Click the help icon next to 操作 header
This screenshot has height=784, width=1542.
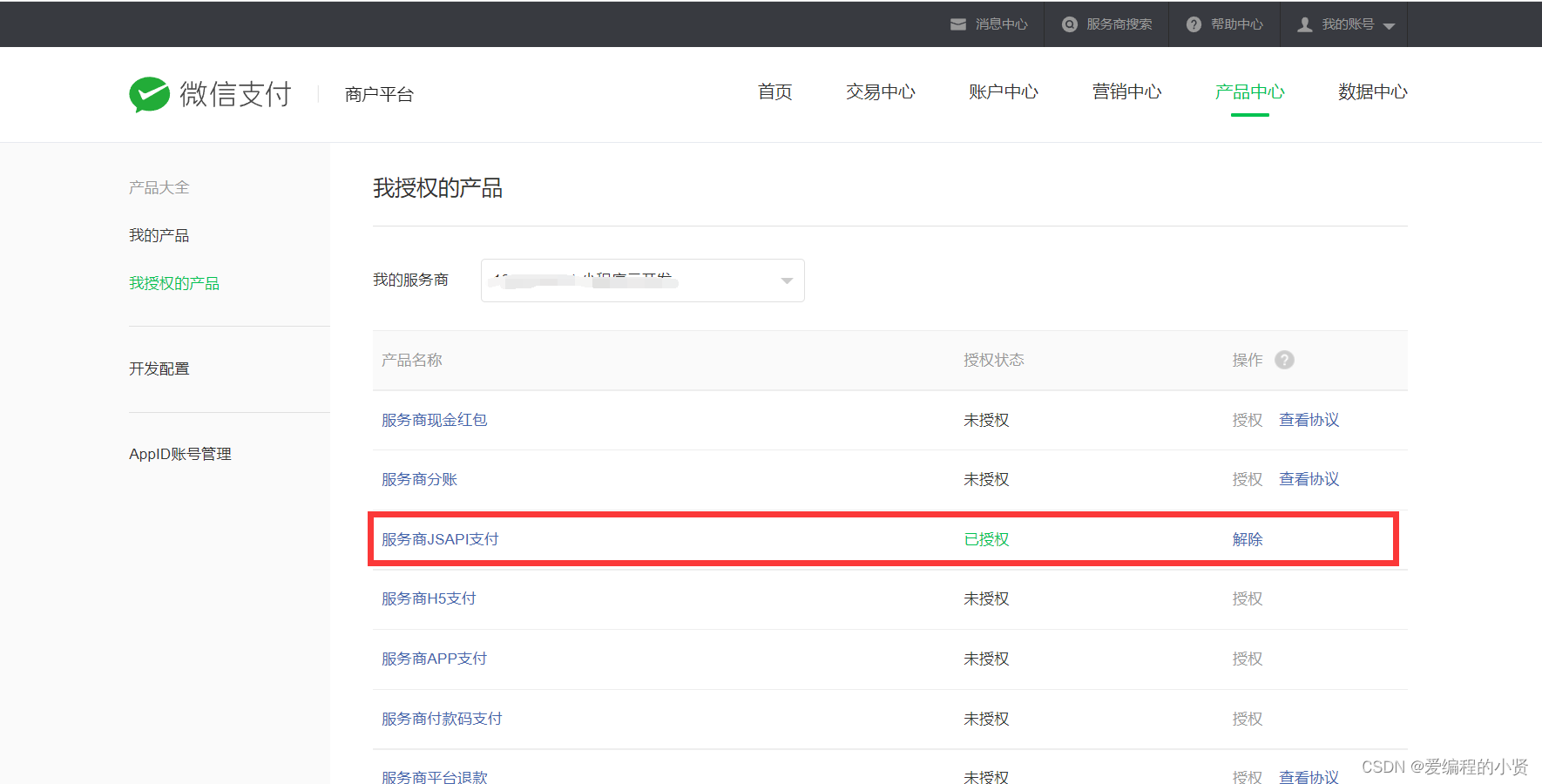coord(1284,360)
